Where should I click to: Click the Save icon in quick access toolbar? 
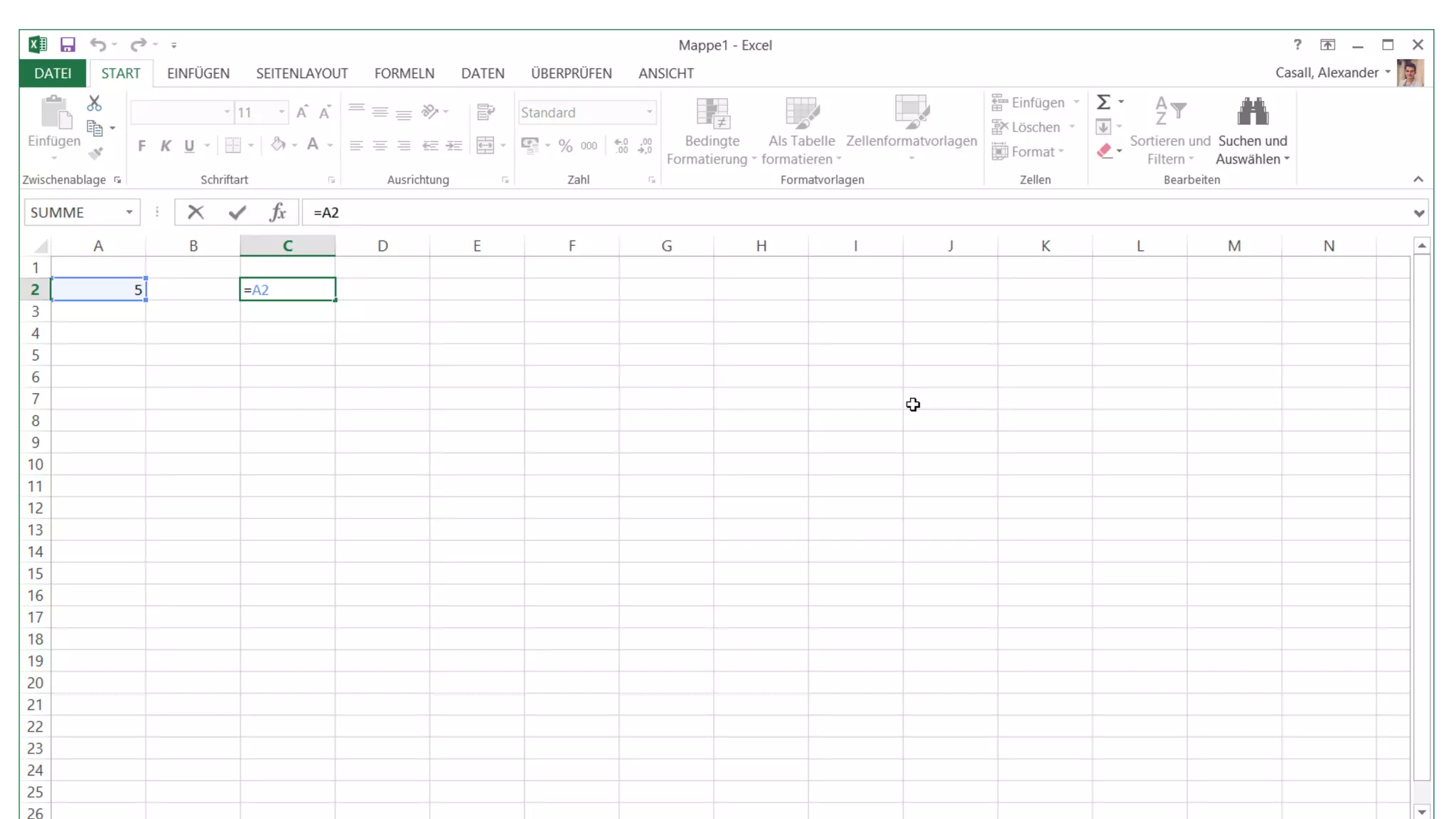(x=68, y=45)
